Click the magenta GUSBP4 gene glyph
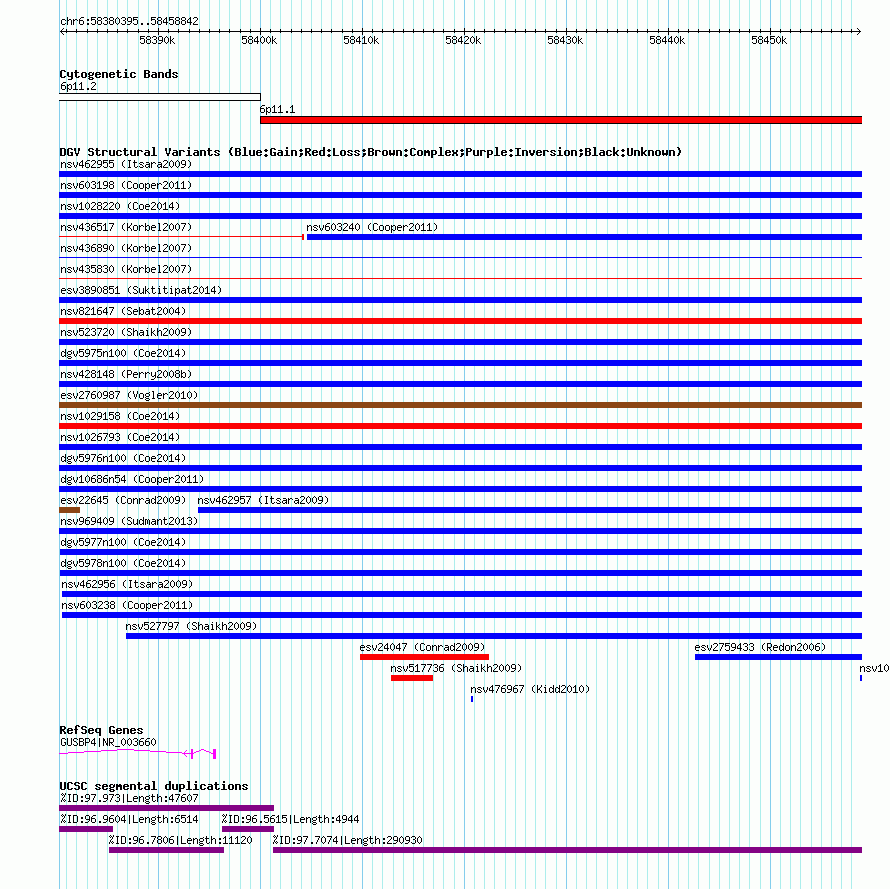Viewport: 890px width, 889px height. (137, 753)
